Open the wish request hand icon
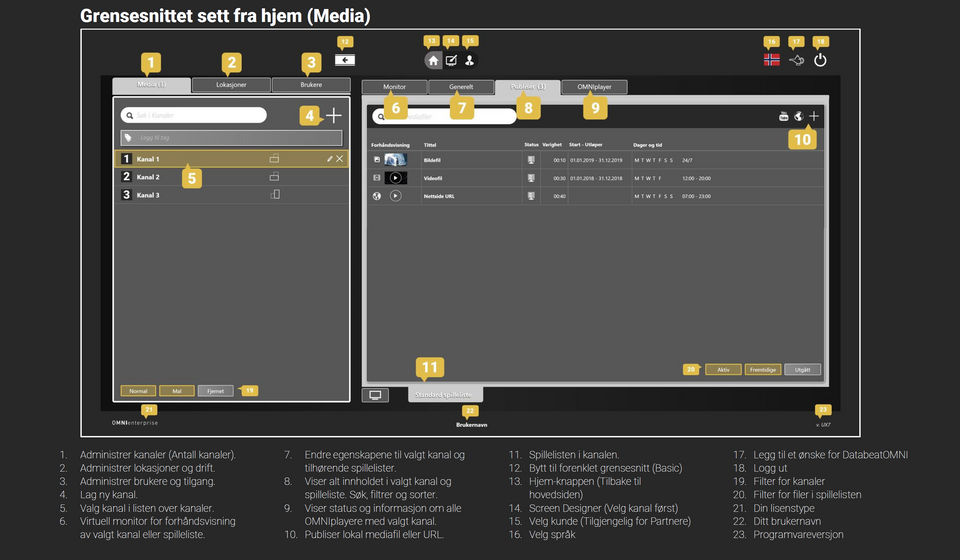 coord(796,60)
